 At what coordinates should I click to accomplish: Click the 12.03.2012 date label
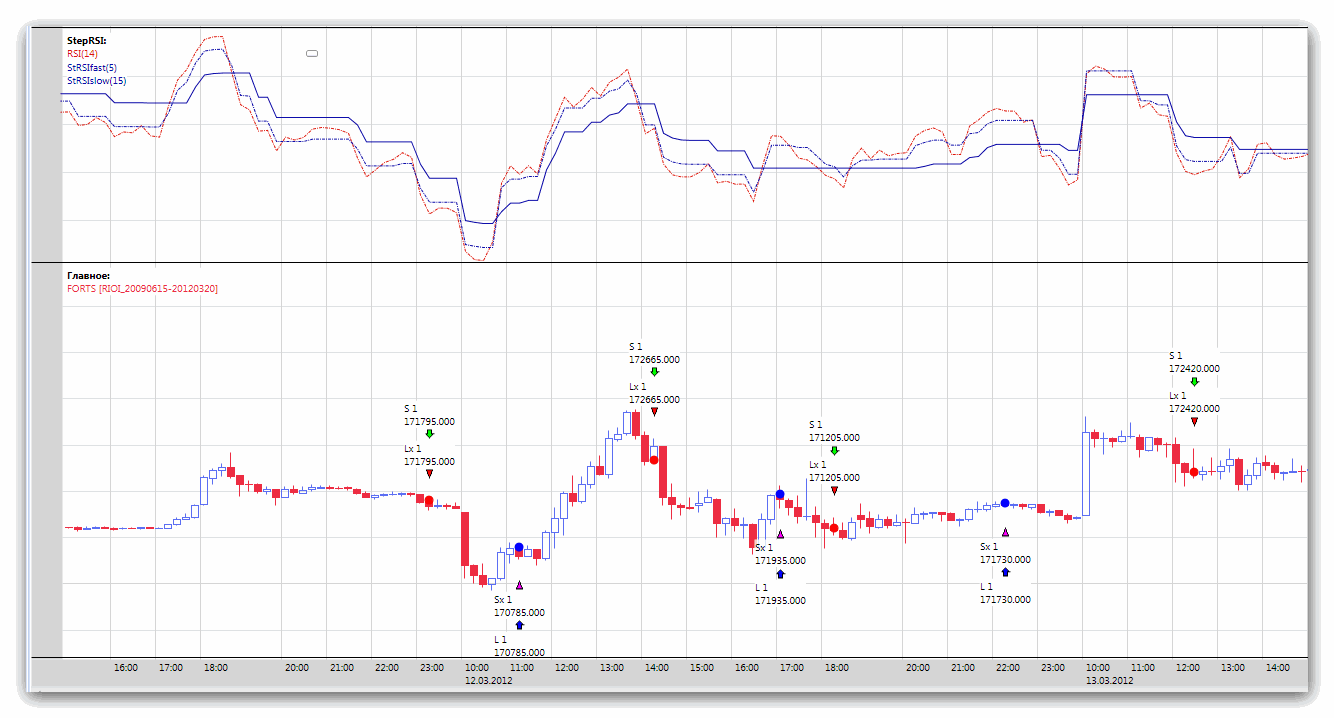coord(489,680)
